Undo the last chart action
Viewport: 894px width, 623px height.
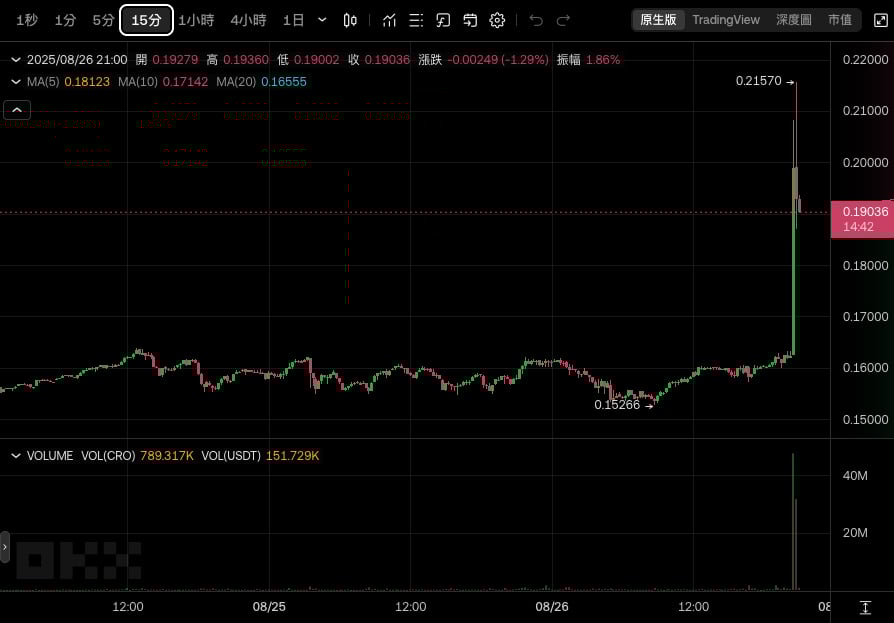click(536, 20)
